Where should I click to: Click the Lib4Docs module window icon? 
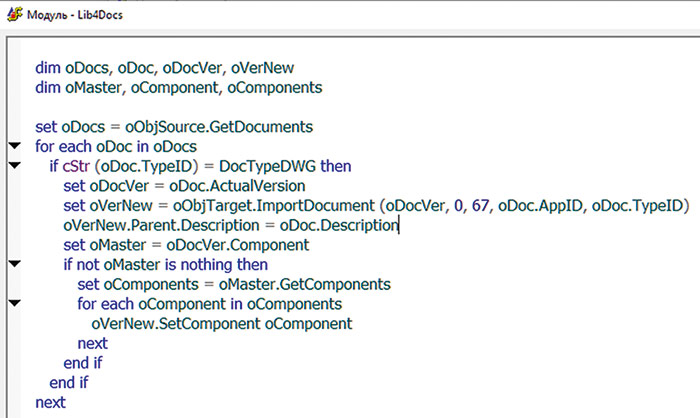[14, 14]
